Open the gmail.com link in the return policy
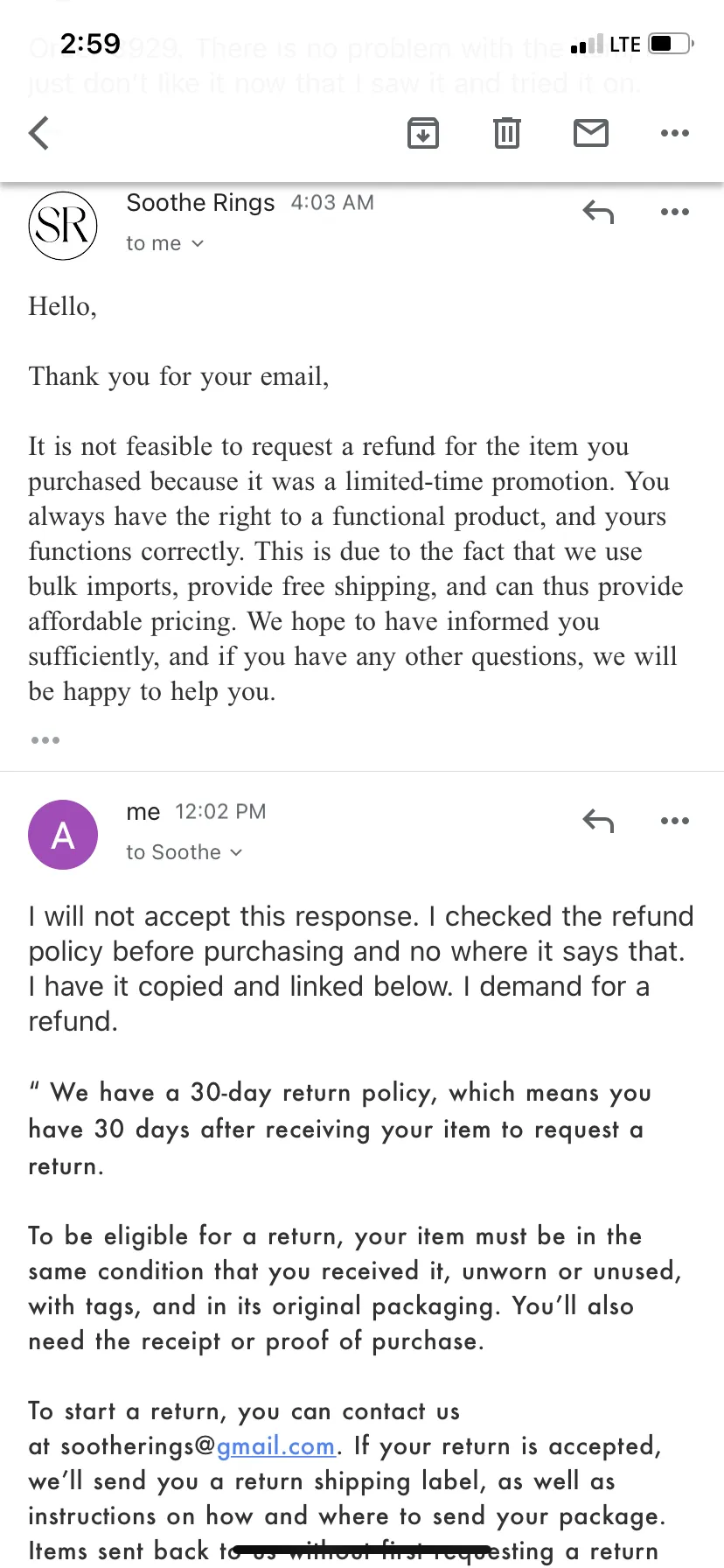Viewport: 724px width, 1568px height. (276, 1446)
